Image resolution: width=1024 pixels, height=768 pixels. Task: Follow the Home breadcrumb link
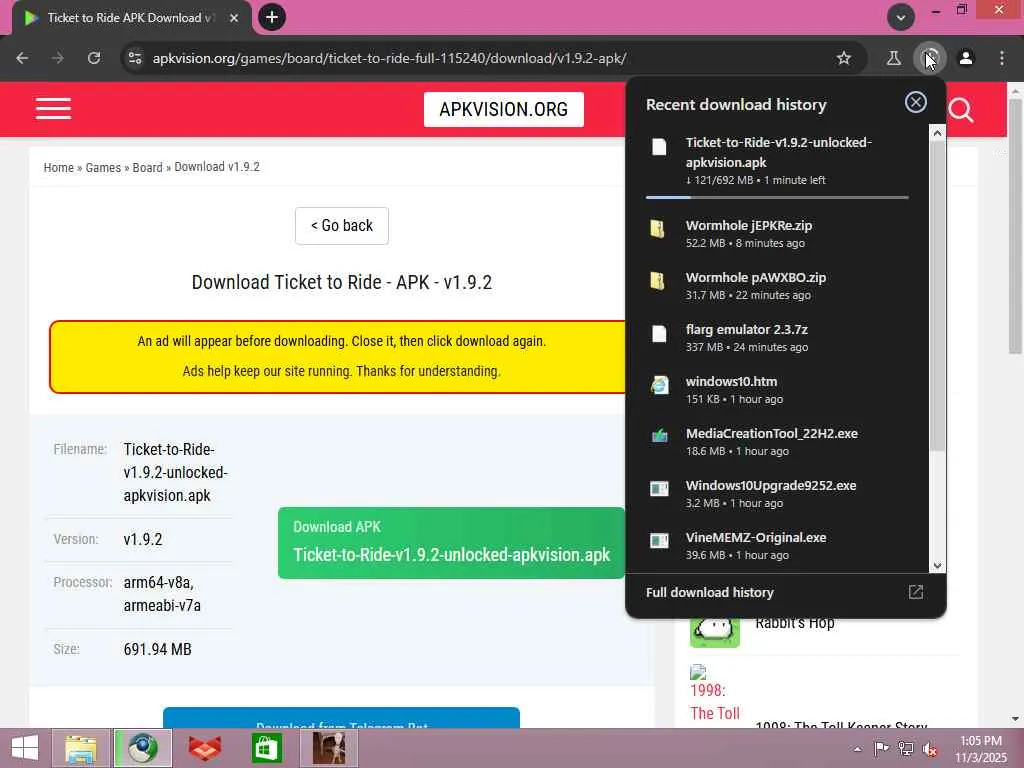(59, 167)
